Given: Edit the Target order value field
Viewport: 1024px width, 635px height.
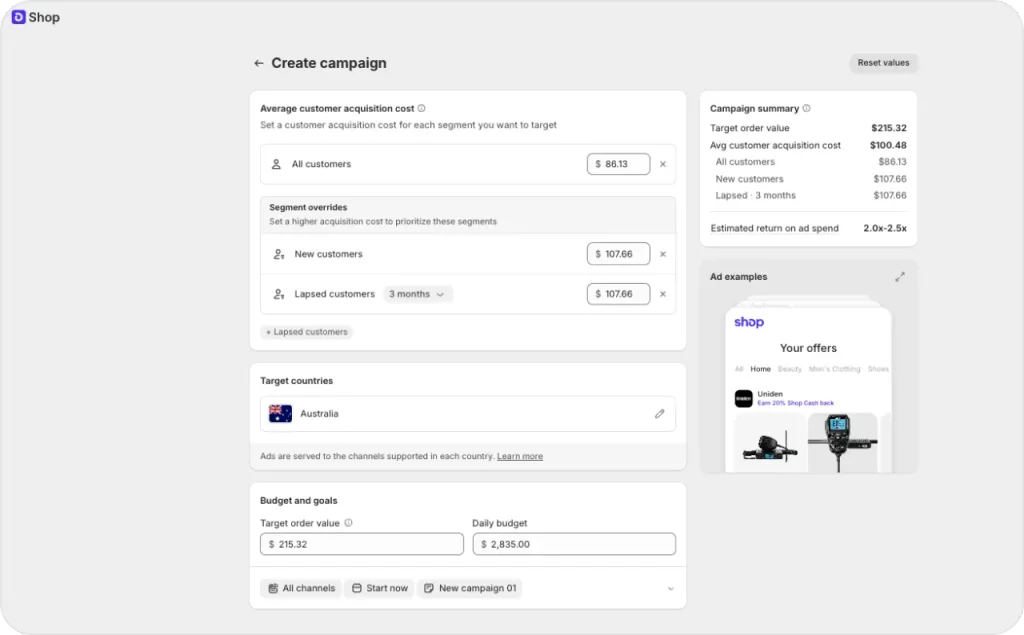Looking at the screenshot, I should pyautogui.click(x=362, y=544).
